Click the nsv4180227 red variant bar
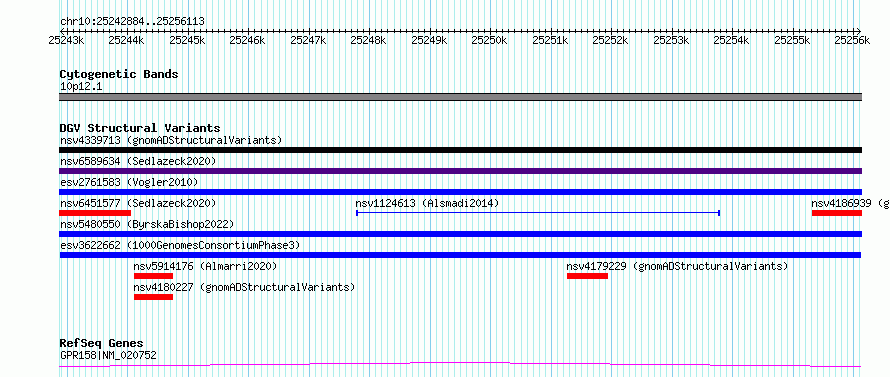 tap(153, 297)
